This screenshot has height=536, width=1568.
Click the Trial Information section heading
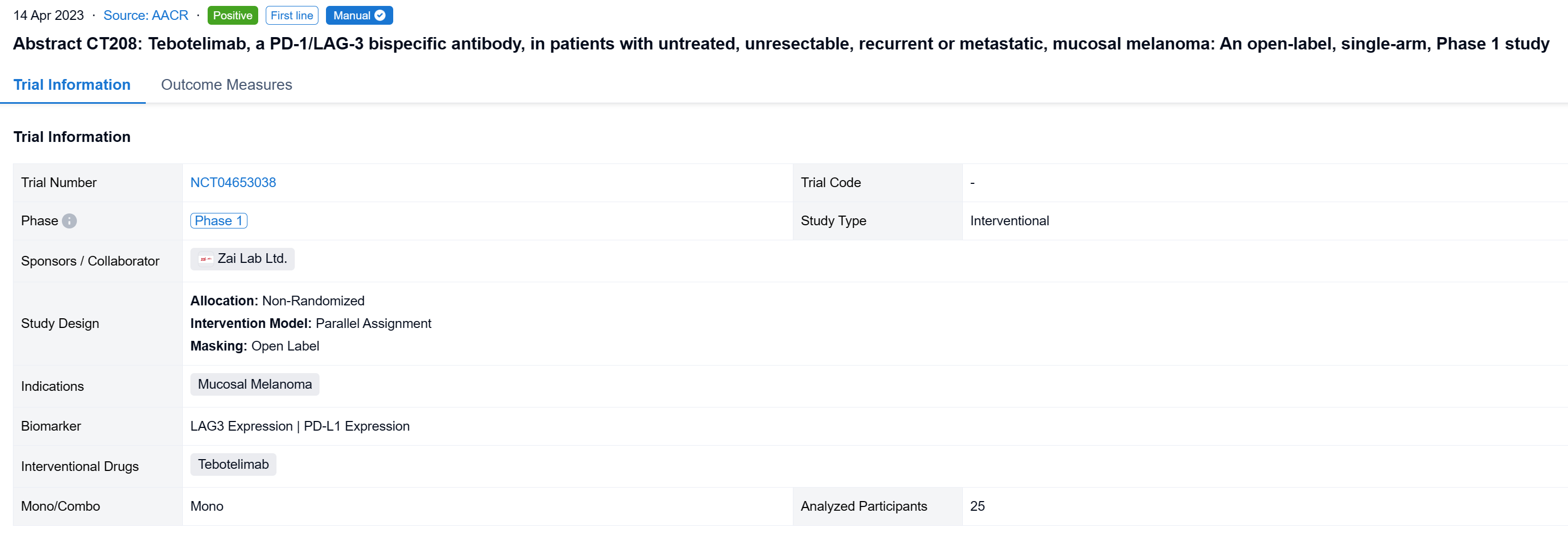[72, 137]
